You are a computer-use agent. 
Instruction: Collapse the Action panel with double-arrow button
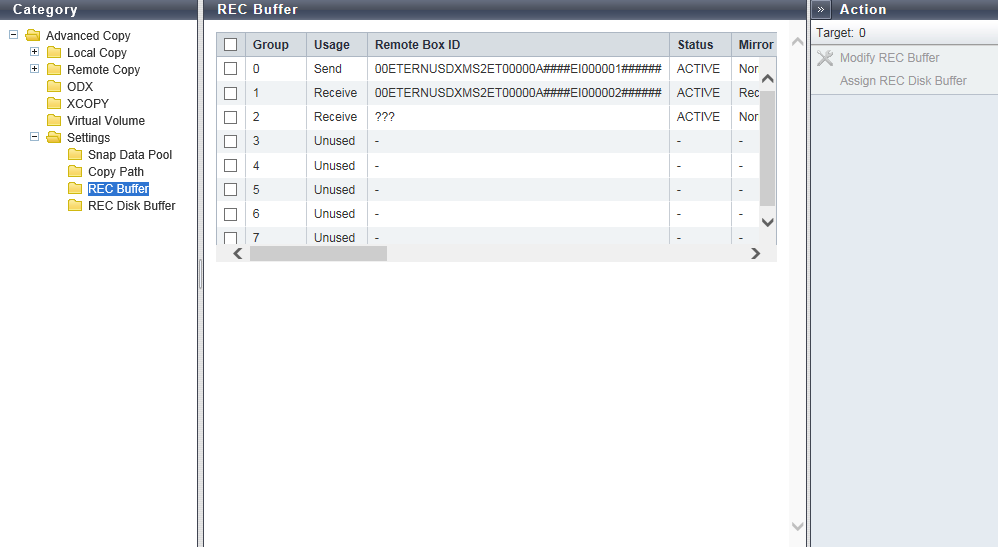pos(820,9)
